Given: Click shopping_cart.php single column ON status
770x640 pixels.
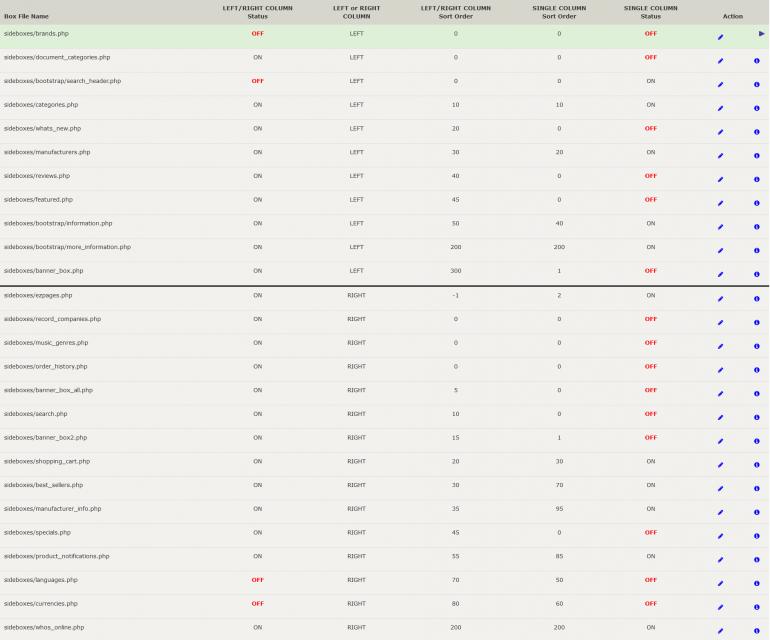Looking at the screenshot, I should pyautogui.click(x=651, y=461).
